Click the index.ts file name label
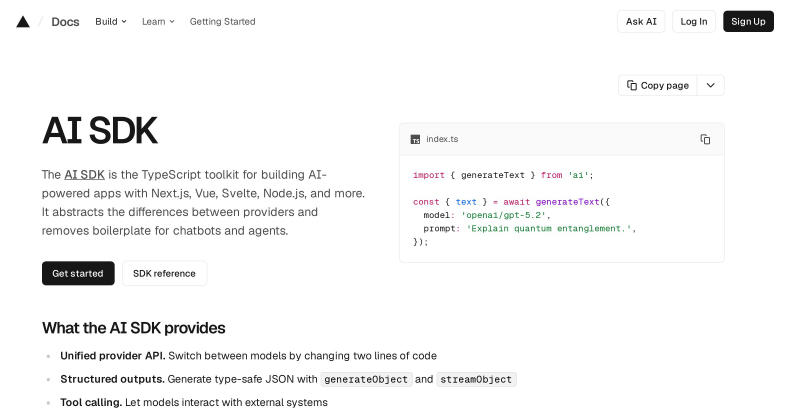Image resolution: width=800 pixels, height=420 pixels. tap(442, 139)
